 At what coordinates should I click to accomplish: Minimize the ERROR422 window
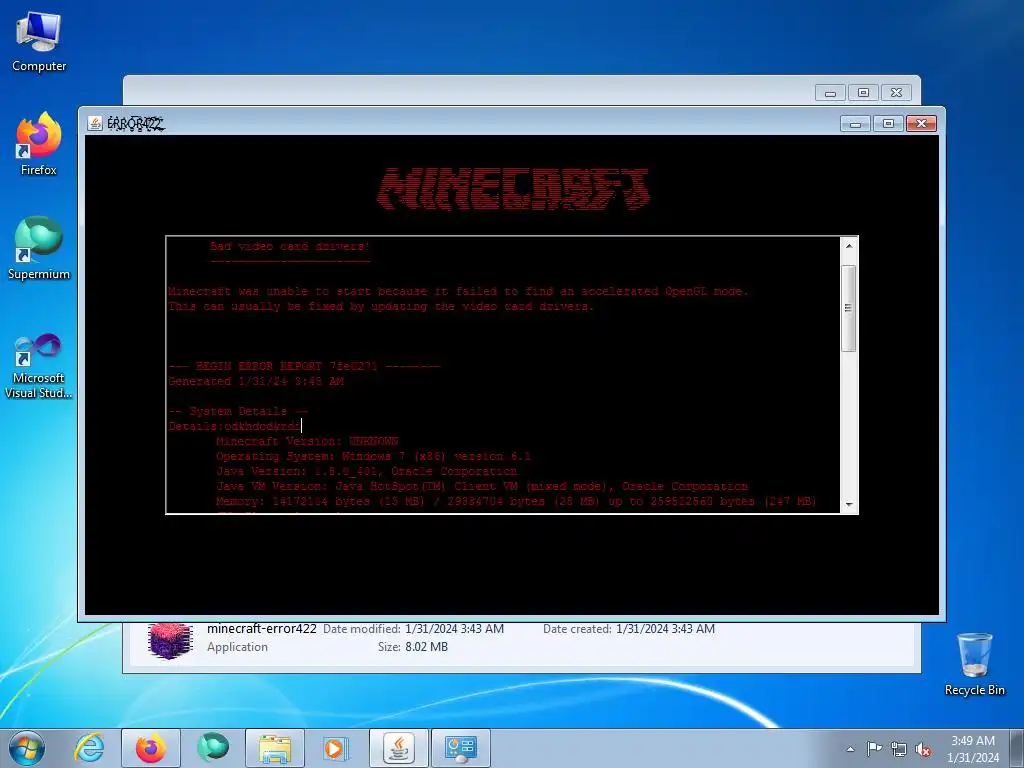[x=856, y=123]
